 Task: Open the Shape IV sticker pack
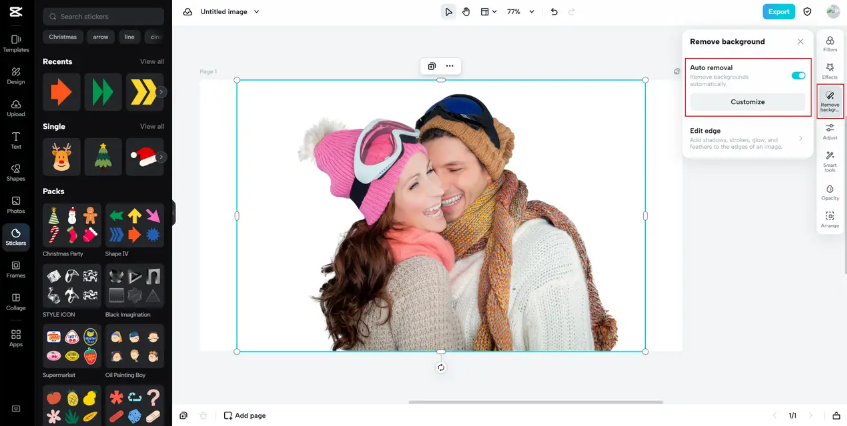(x=135, y=225)
